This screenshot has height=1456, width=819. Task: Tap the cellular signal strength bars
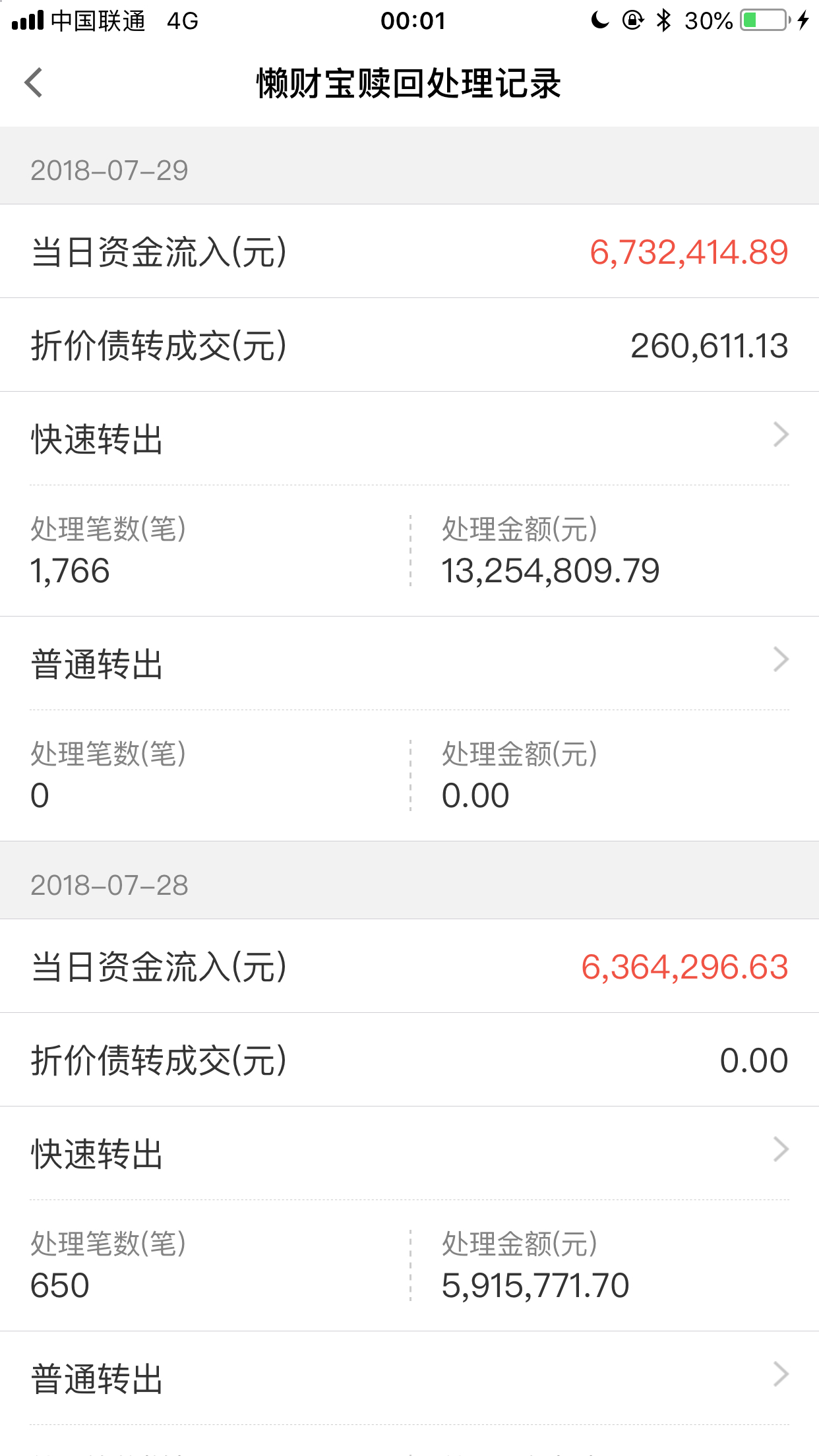click(28, 21)
